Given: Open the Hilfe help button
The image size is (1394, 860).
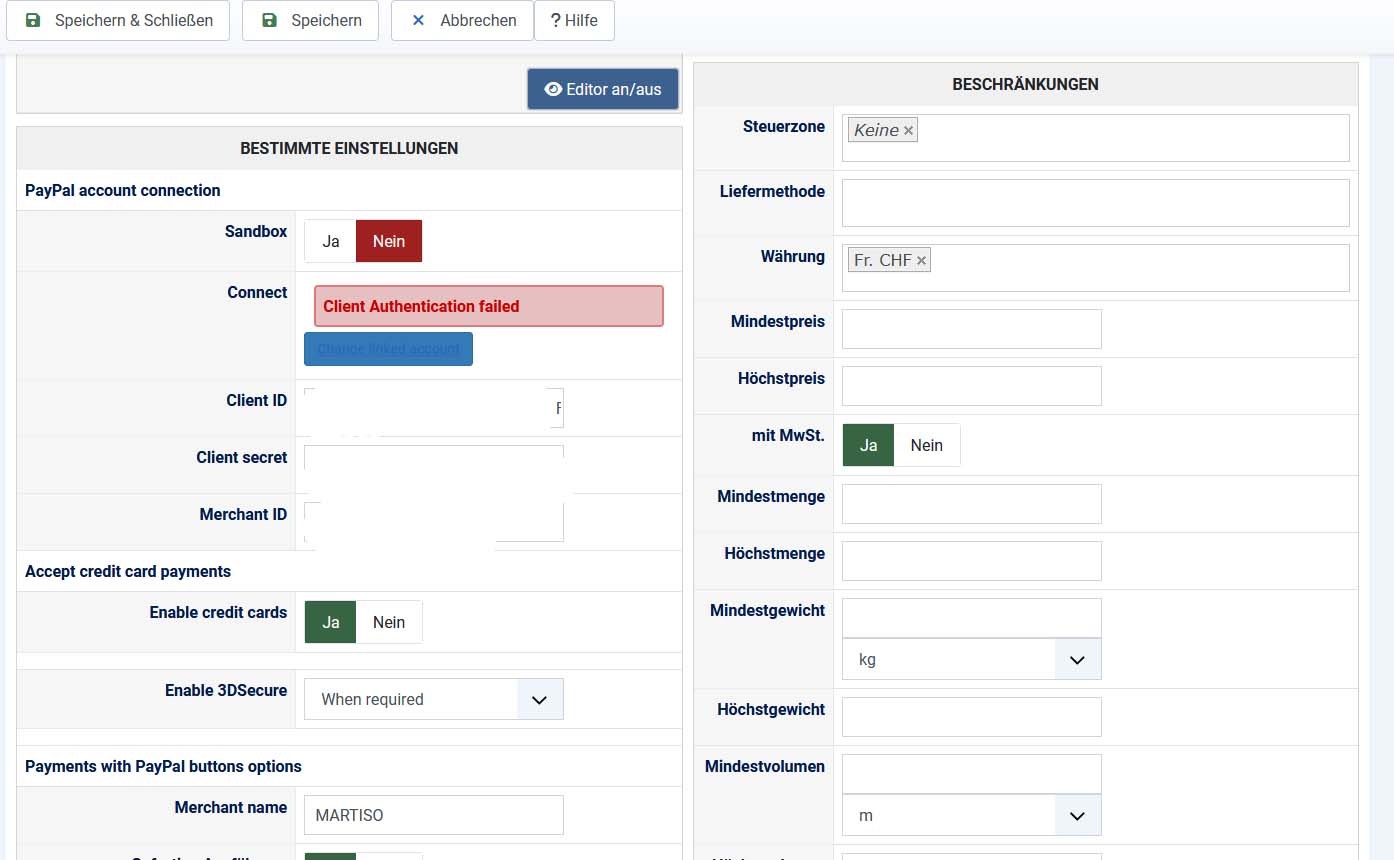Looking at the screenshot, I should pyautogui.click(x=574, y=20).
